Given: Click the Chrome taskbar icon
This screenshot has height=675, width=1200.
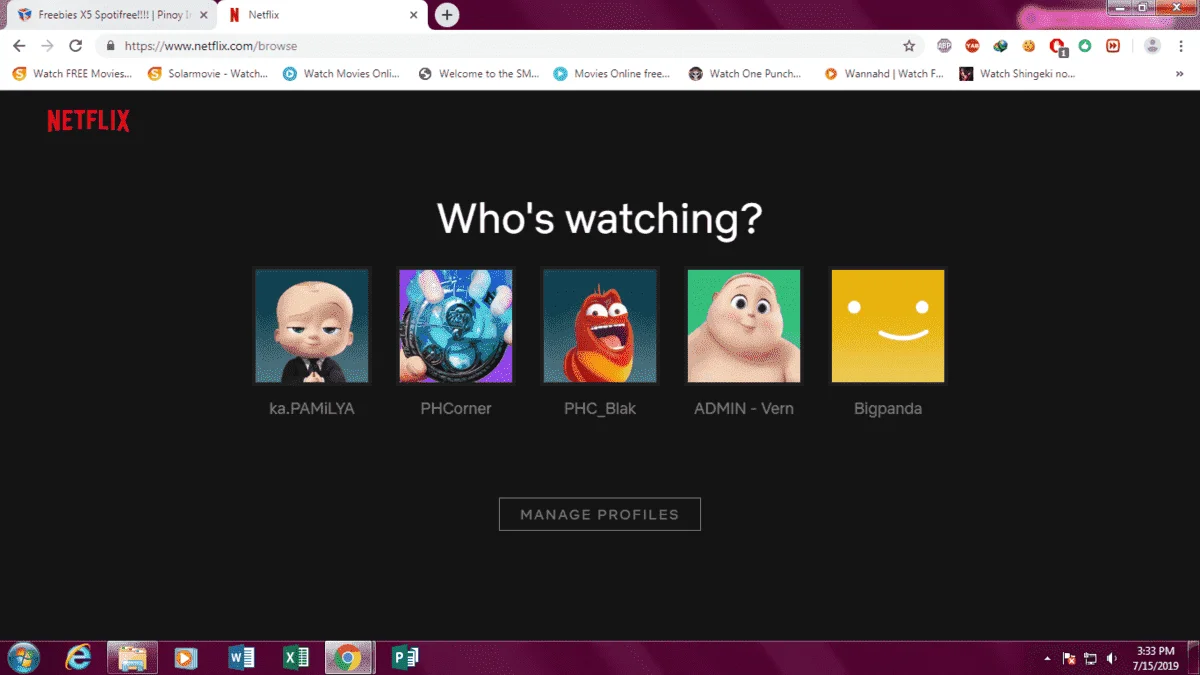Looking at the screenshot, I should (x=348, y=657).
